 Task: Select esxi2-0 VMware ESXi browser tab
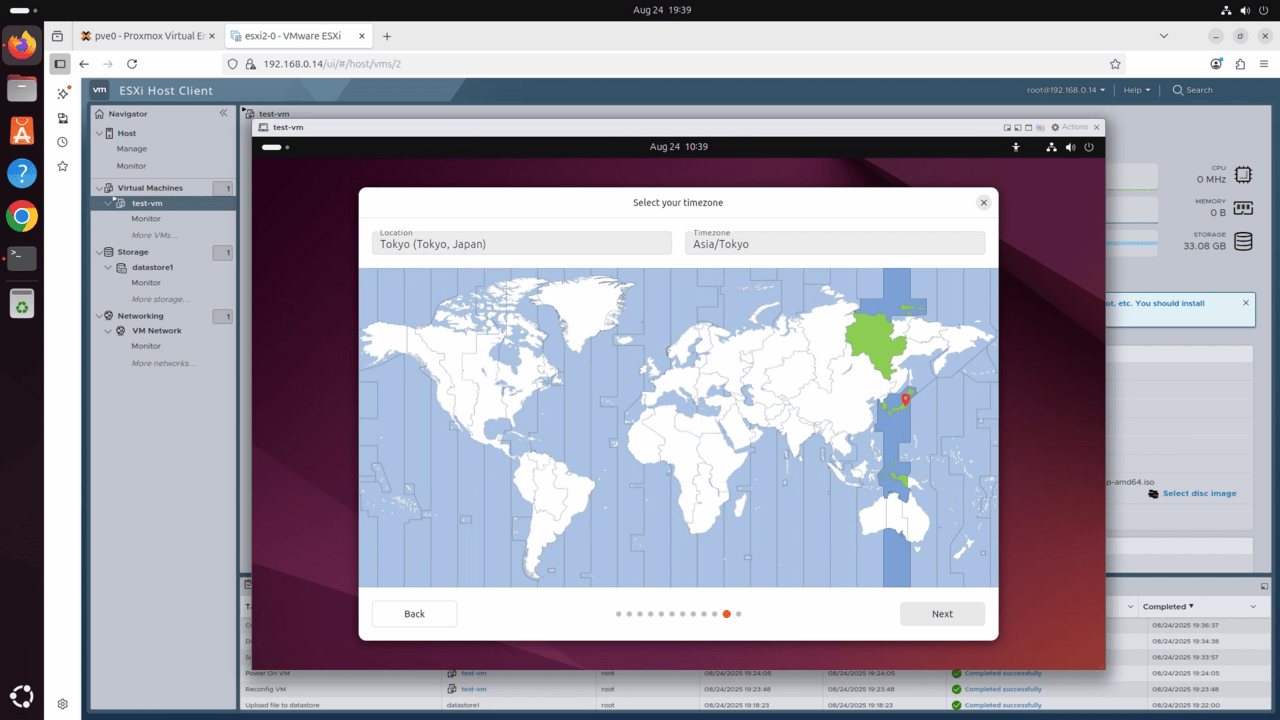(x=296, y=36)
